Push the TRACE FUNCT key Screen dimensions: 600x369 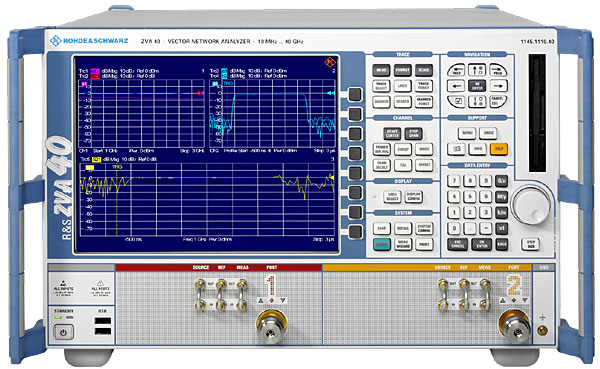pyautogui.click(x=424, y=86)
